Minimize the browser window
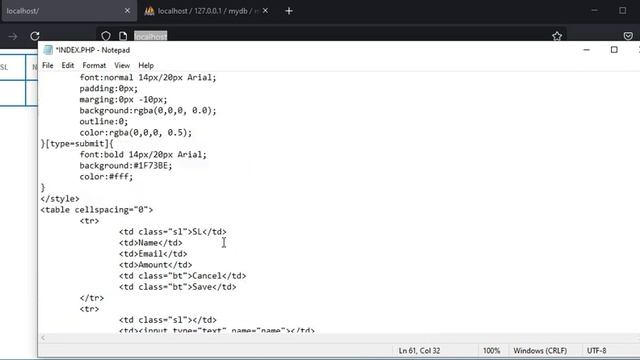Image resolution: width=640 pixels, height=360 pixels. point(595,11)
